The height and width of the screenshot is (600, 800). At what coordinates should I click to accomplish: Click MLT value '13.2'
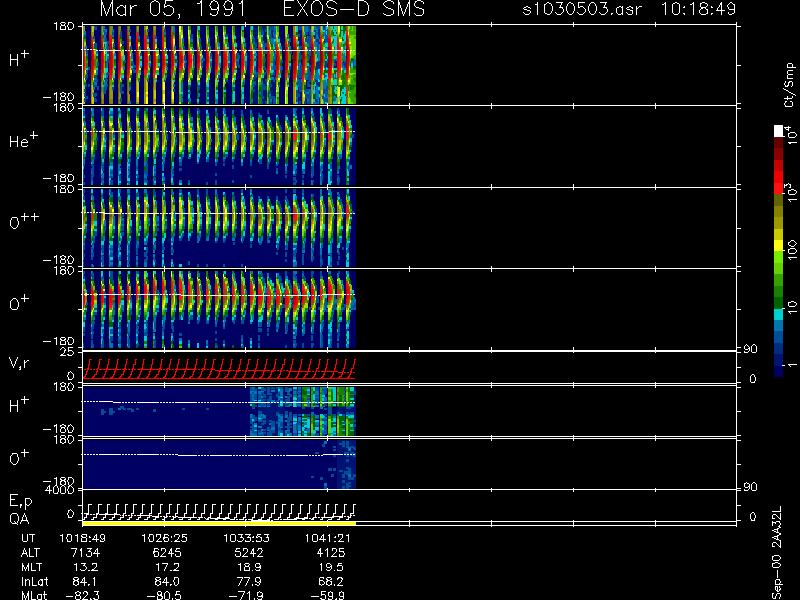[x=86, y=567]
